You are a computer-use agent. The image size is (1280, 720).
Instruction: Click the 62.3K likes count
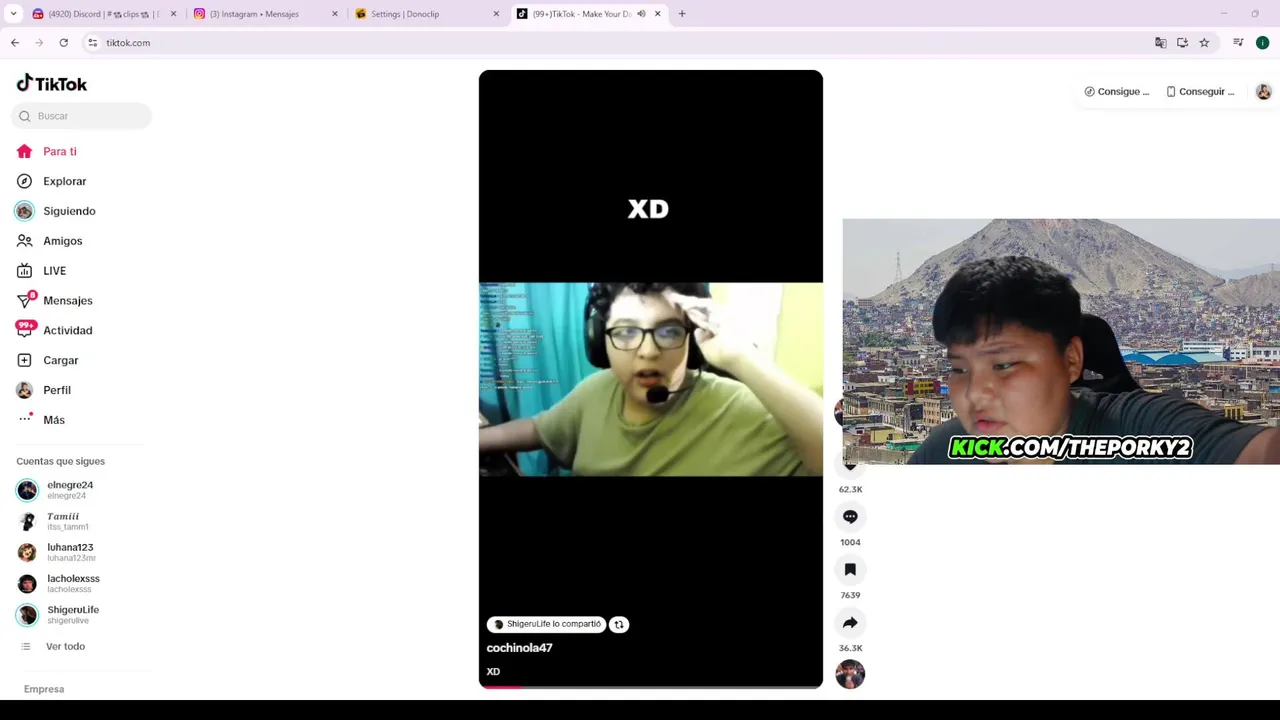850,489
